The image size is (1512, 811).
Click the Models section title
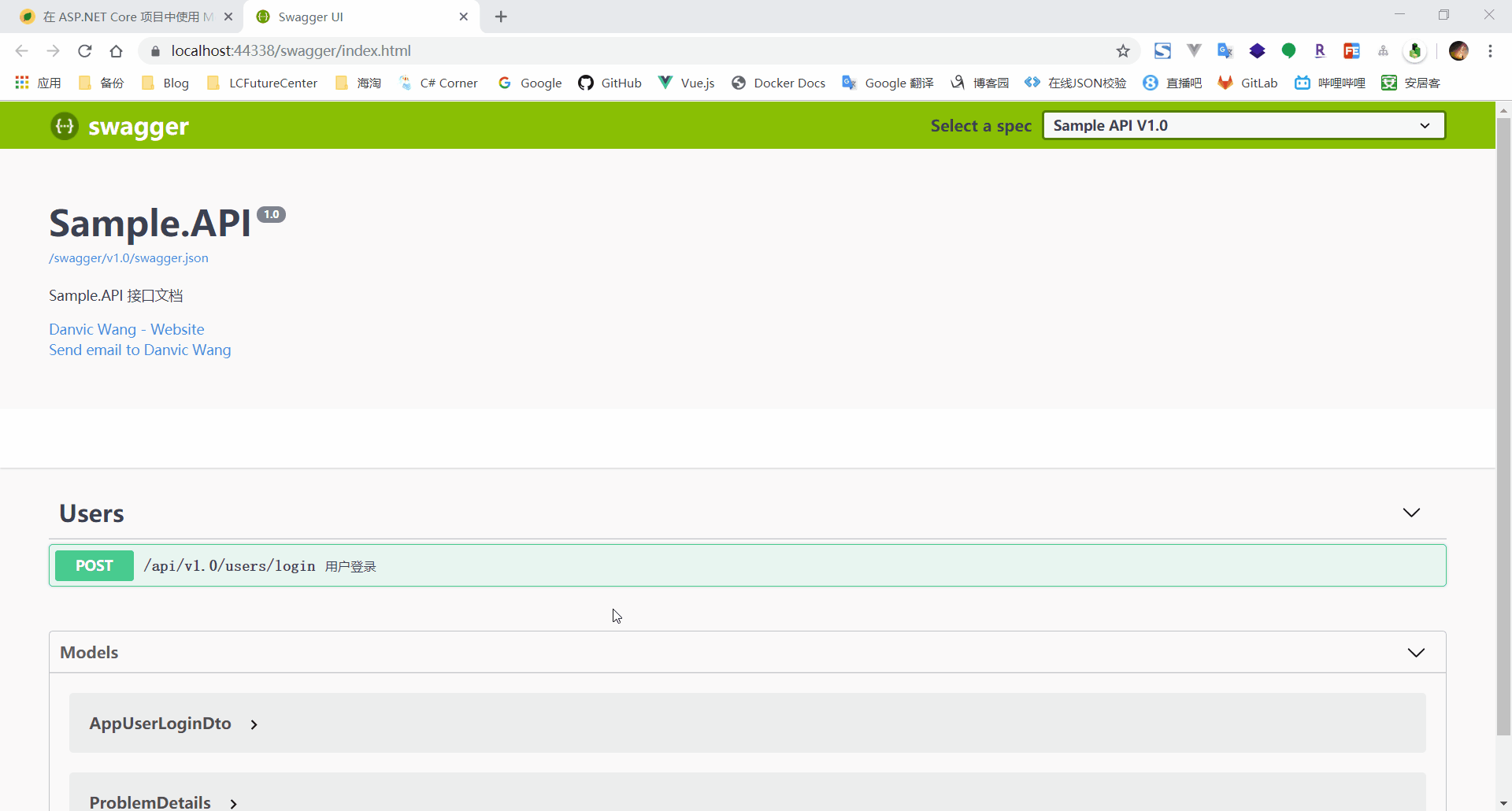[89, 652]
